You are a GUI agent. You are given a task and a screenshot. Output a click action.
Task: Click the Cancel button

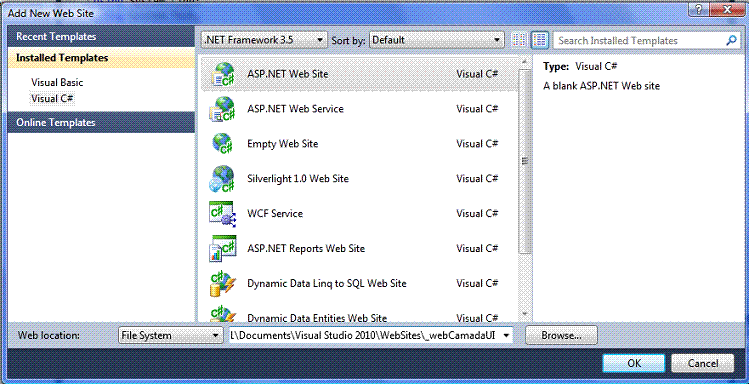[x=703, y=363]
